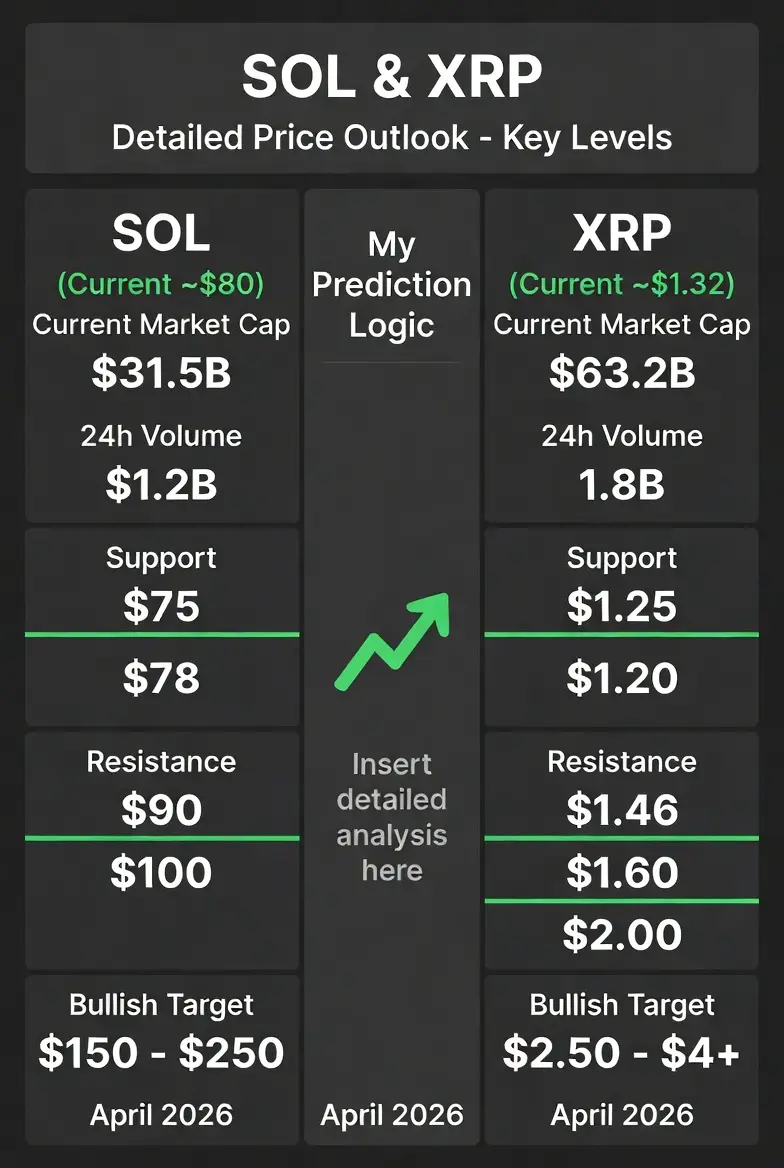The width and height of the screenshot is (784, 1168).
Task: Click XRP bullish target $2.50 - $4+
Action: (x=621, y=1053)
